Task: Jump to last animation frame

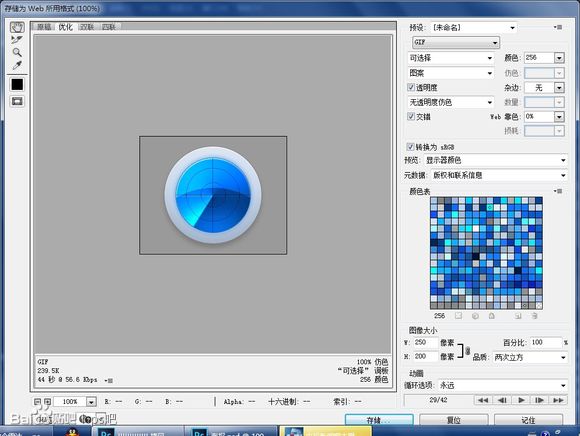Action: [558, 400]
